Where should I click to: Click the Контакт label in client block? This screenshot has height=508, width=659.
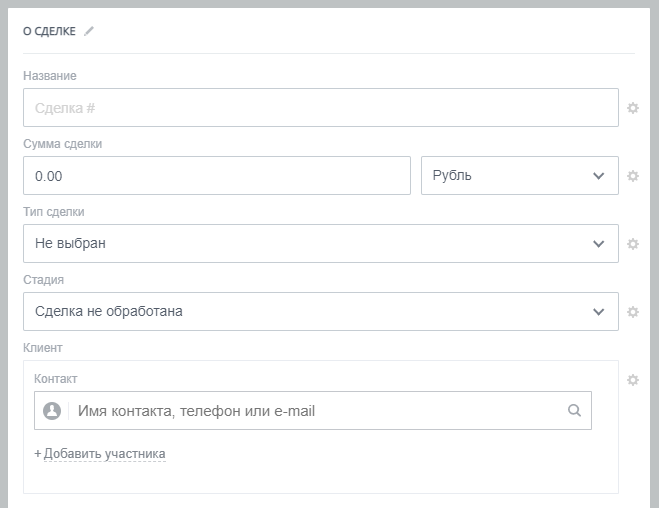pos(55,379)
